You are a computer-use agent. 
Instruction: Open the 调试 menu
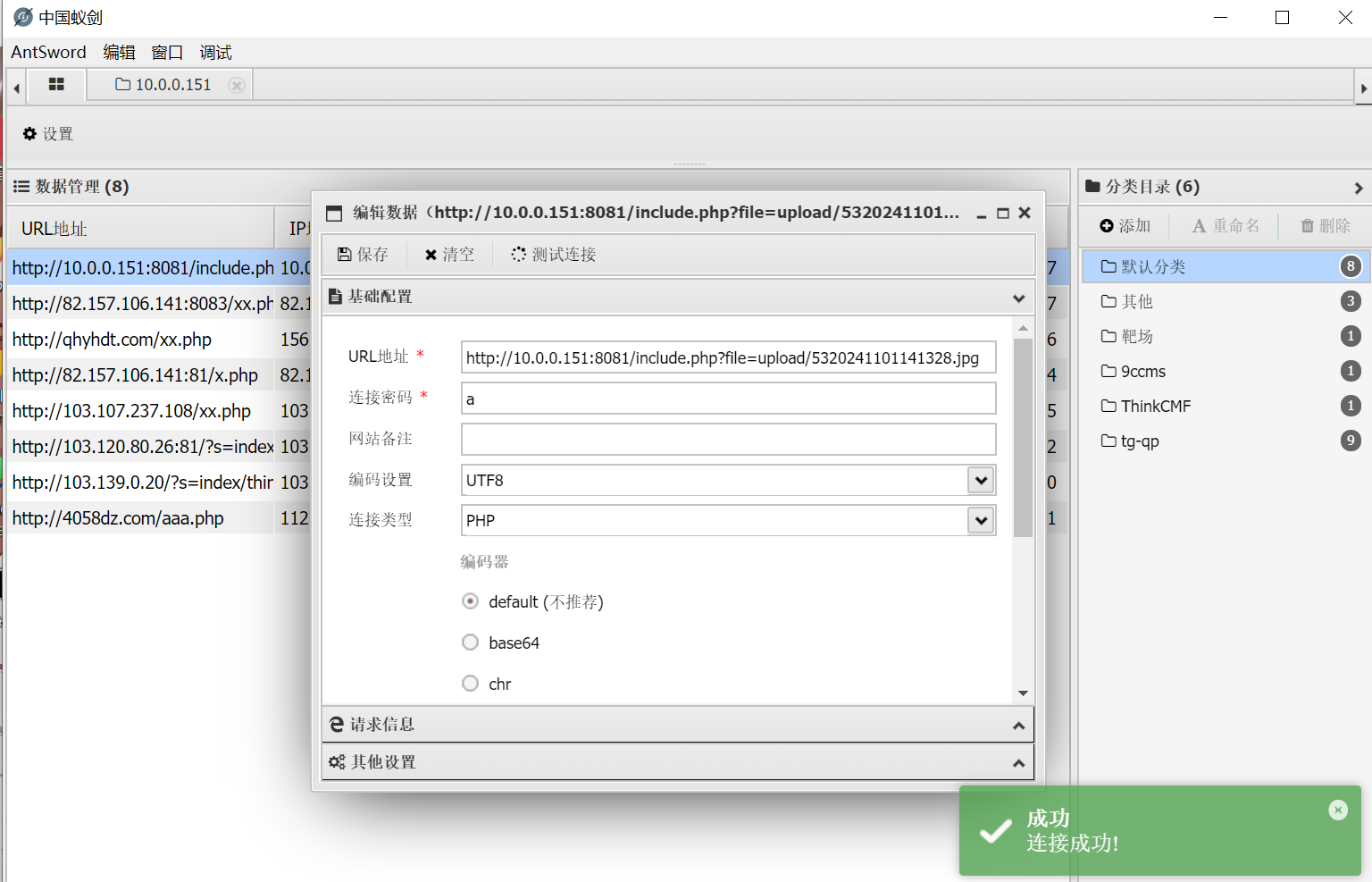pos(215,53)
